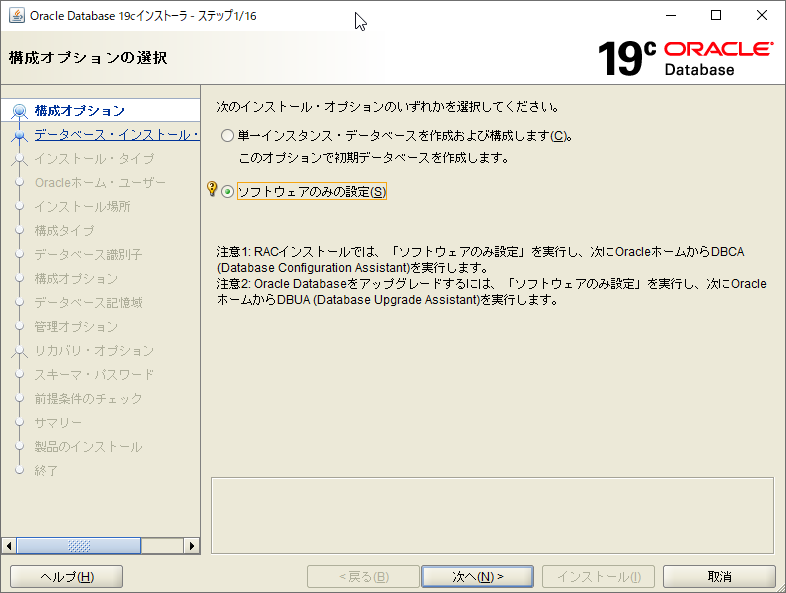Click the 構成オプションの選択 heading
The width and height of the screenshot is (786, 593).
88,58
